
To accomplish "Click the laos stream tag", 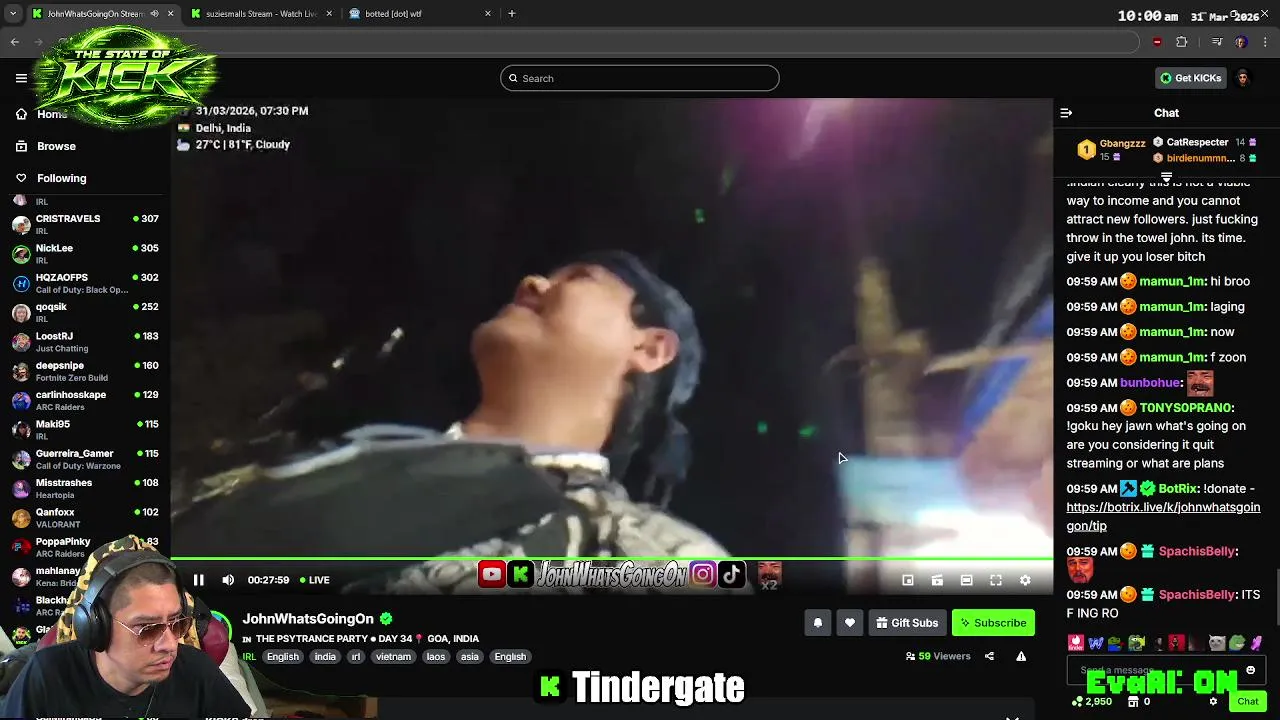I will [435, 657].
